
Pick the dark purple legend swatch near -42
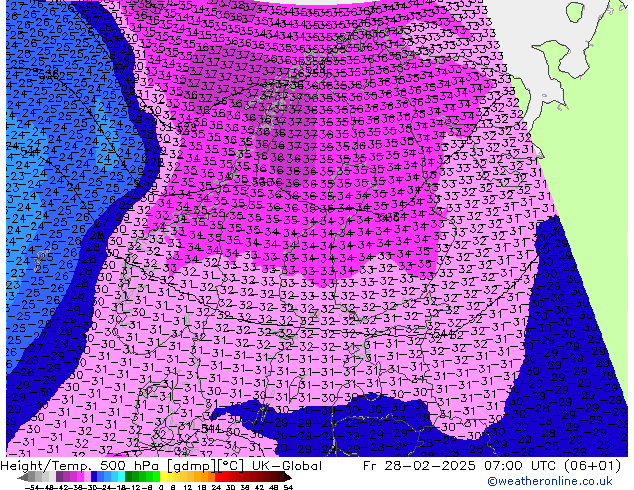pos(59,476)
